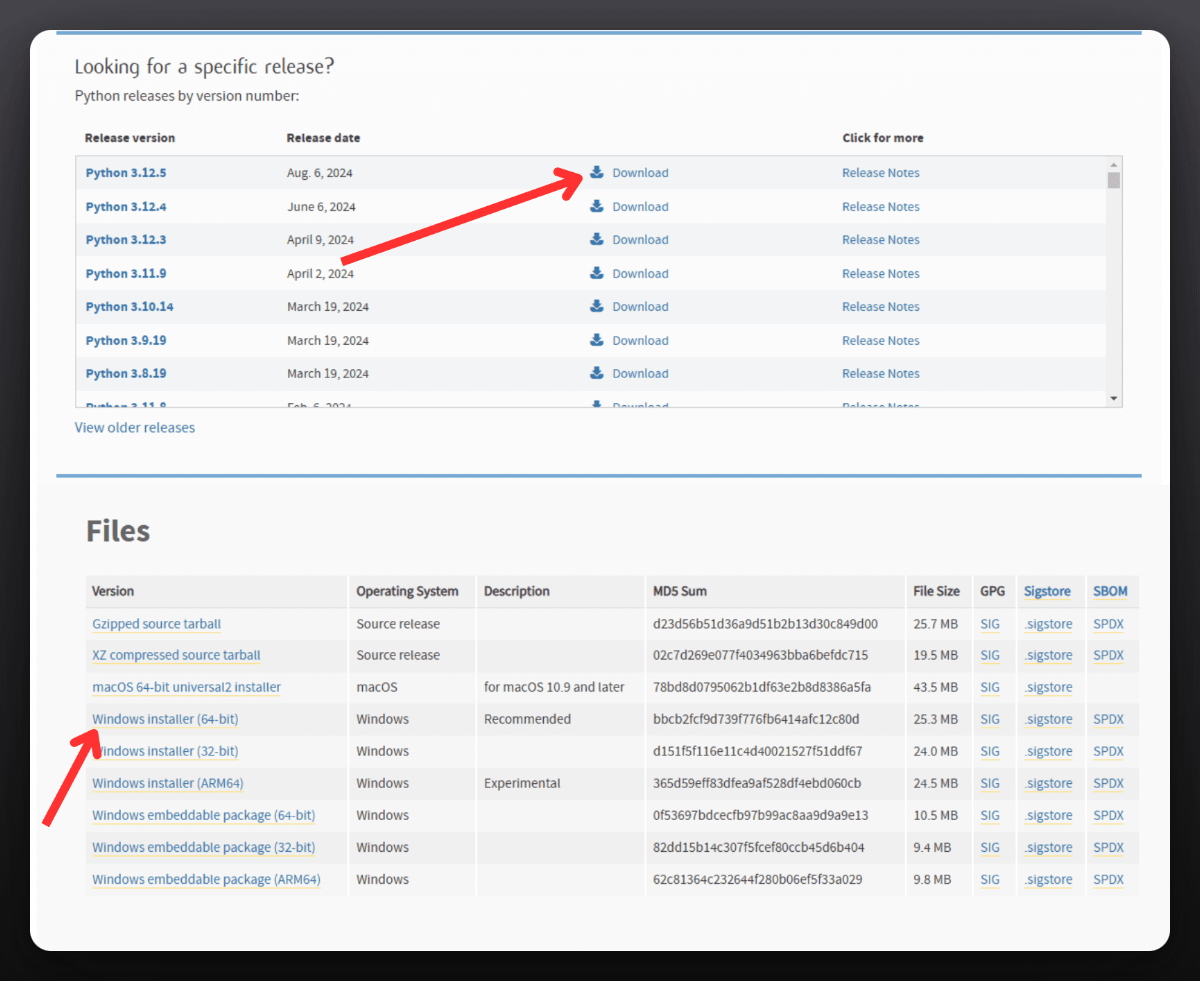Open the View older releases link
The height and width of the screenshot is (981, 1200).
click(x=135, y=427)
